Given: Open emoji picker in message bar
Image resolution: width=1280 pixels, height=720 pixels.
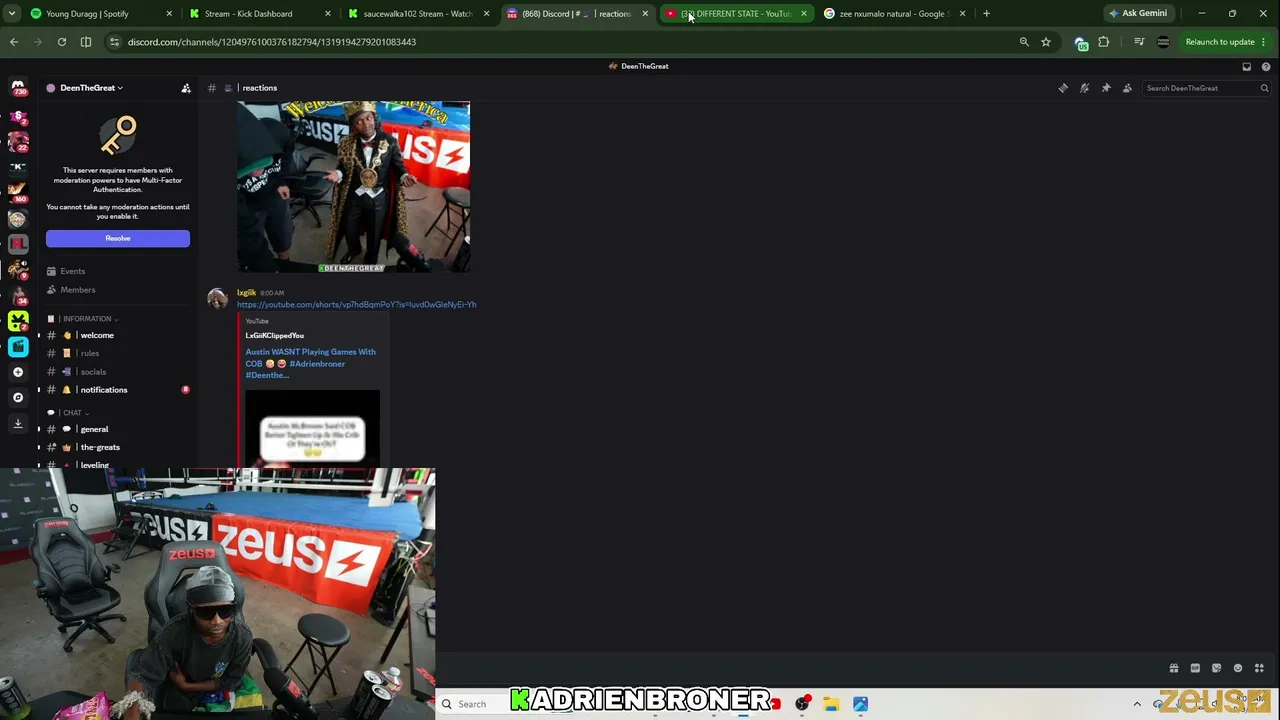Looking at the screenshot, I should pos(1238,668).
